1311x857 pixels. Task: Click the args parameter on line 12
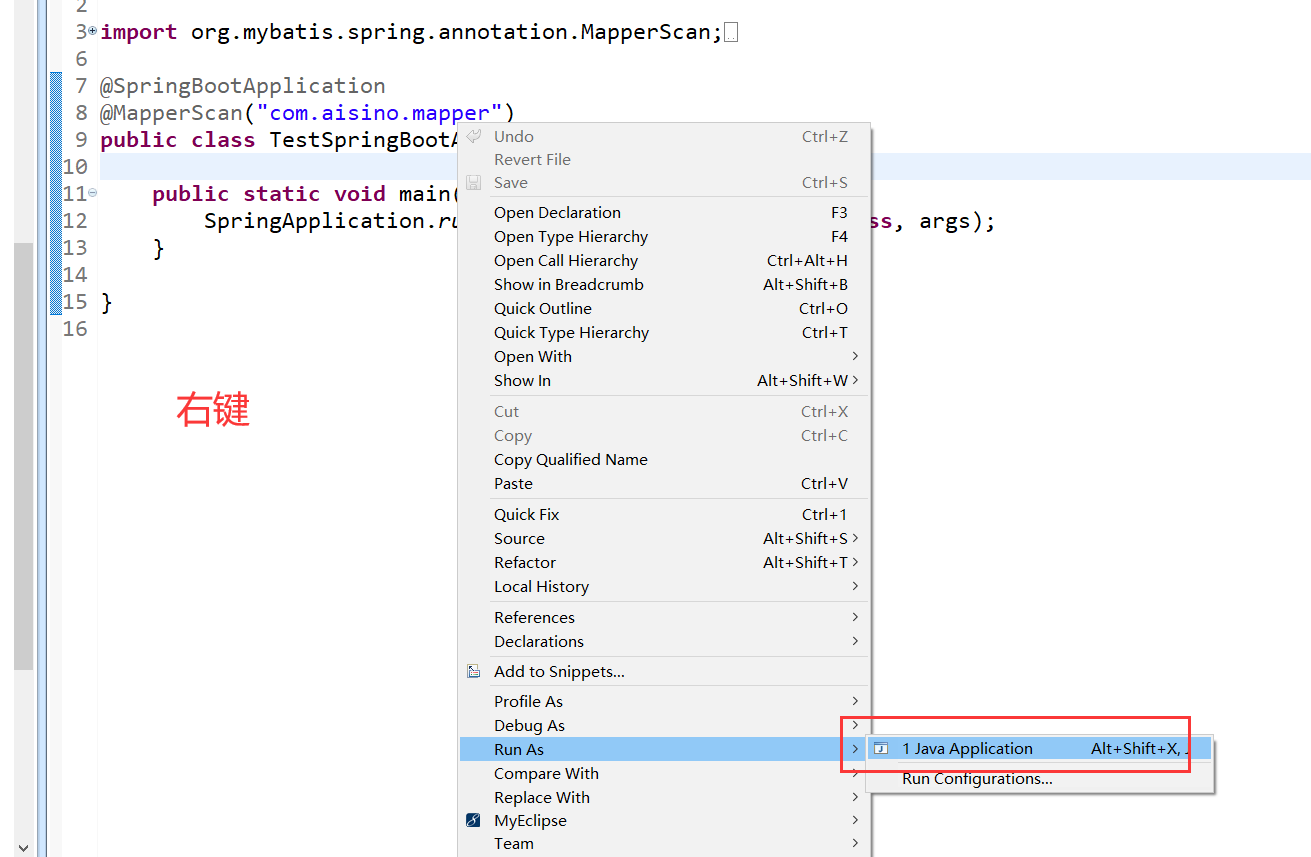pos(945,221)
